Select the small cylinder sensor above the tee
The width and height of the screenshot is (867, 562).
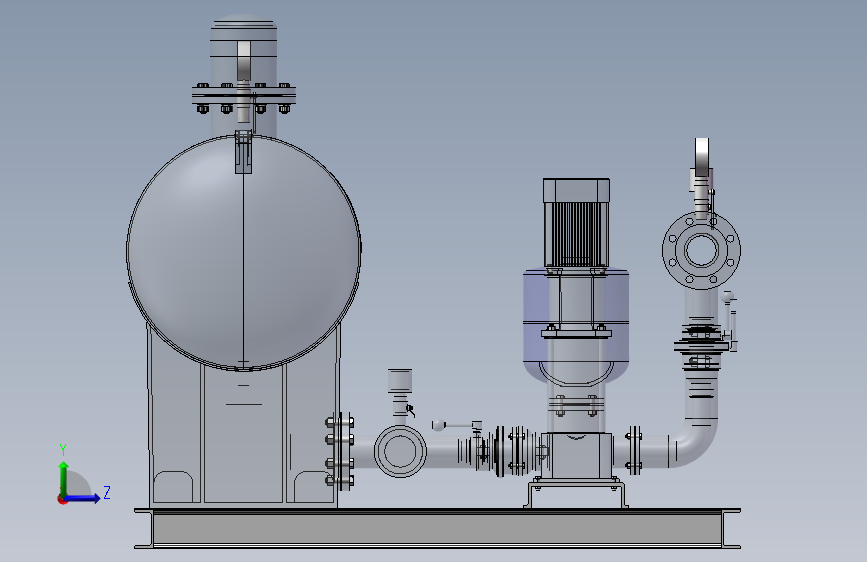400,381
